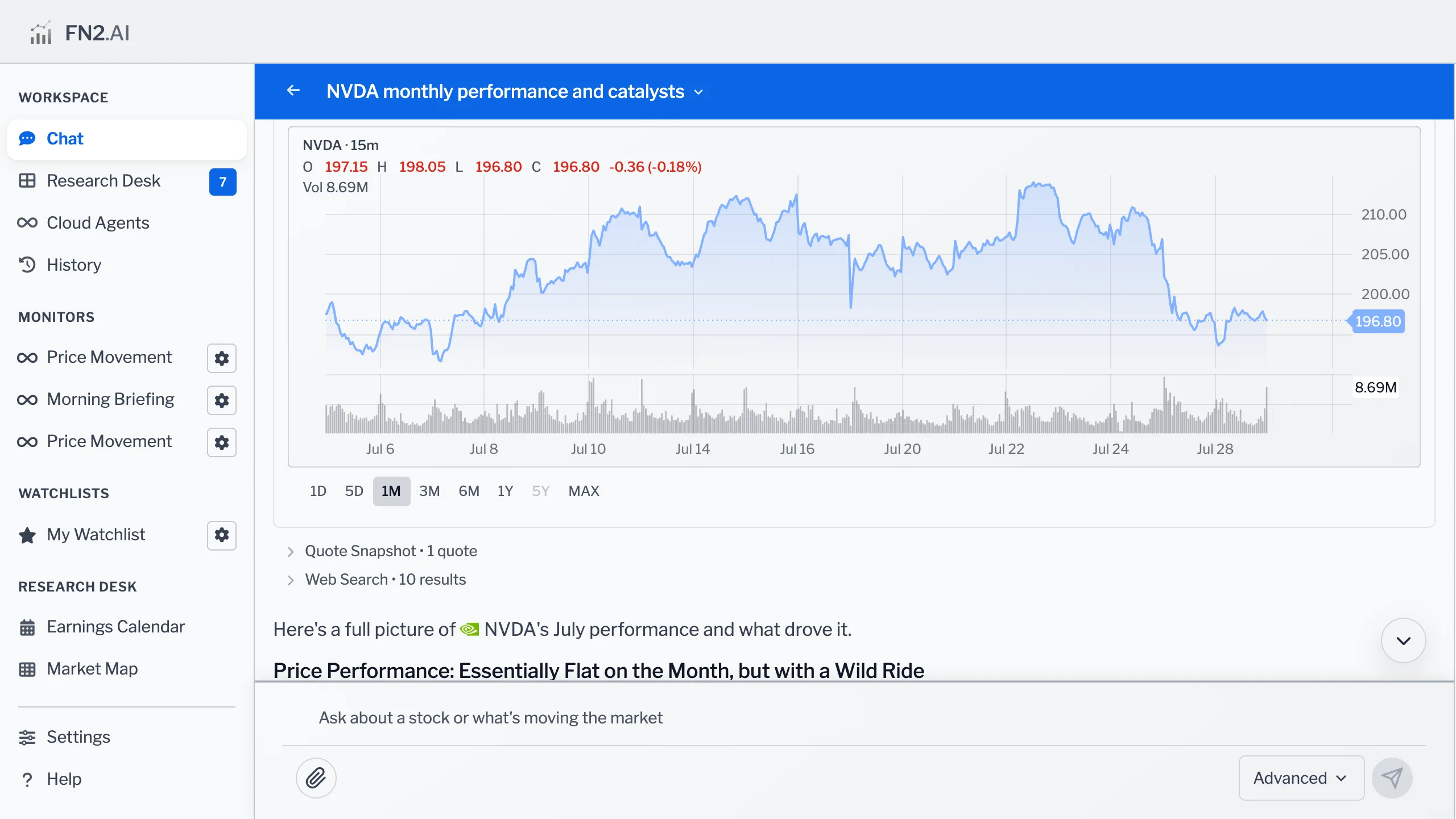The image size is (1456, 819).
Task: Click the Earnings Calendar calendar icon
Action: pyautogui.click(x=27, y=627)
